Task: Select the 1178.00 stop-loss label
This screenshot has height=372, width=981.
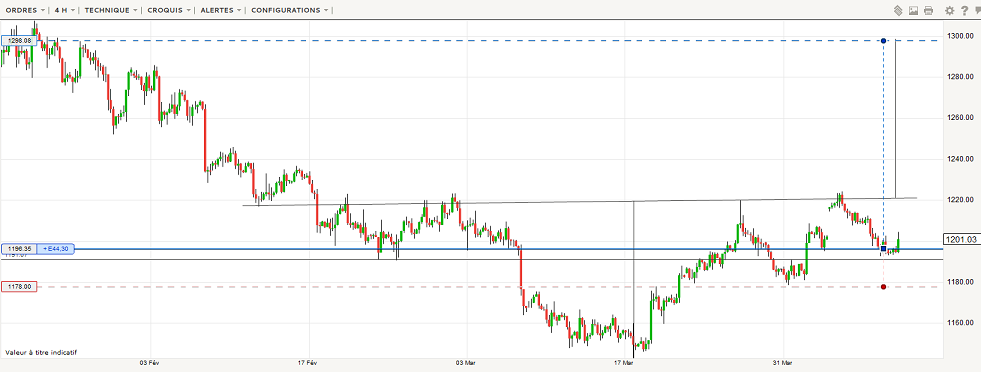Action: pos(19,287)
